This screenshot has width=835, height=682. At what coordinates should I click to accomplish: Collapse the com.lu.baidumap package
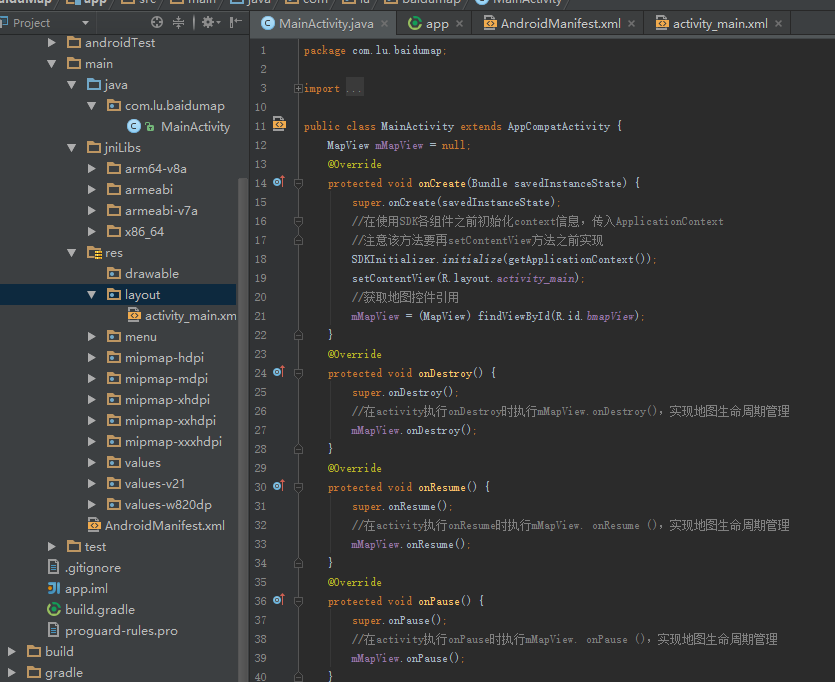[92, 106]
